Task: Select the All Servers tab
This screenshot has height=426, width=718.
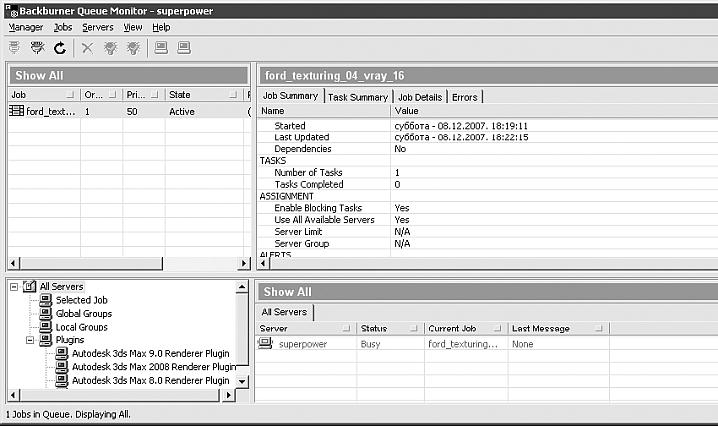Action: pyautogui.click(x=284, y=312)
